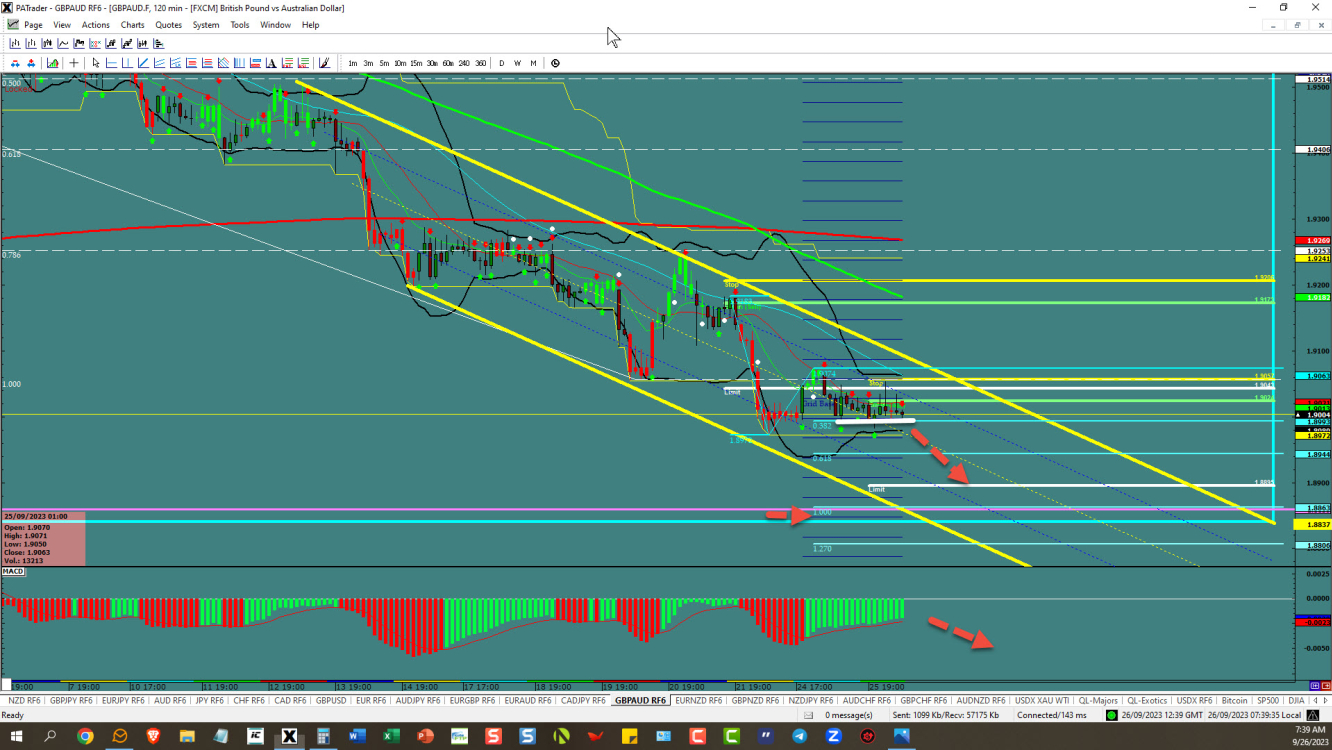1332x750 pixels.
Task: Choose the vertical line drawing tool
Action: pos(127,63)
